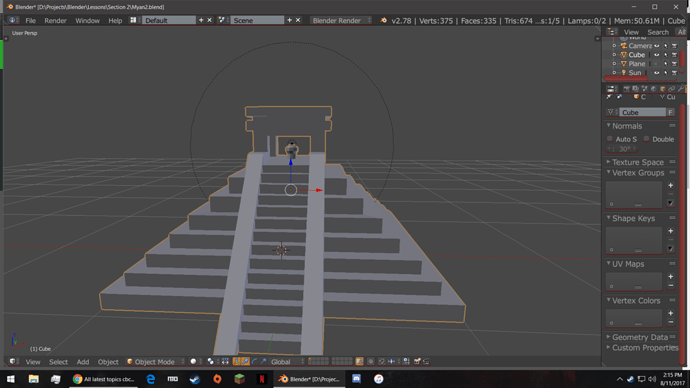Click the Cube mesh data name field
The image size is (690, 388).
coord(643,113)
